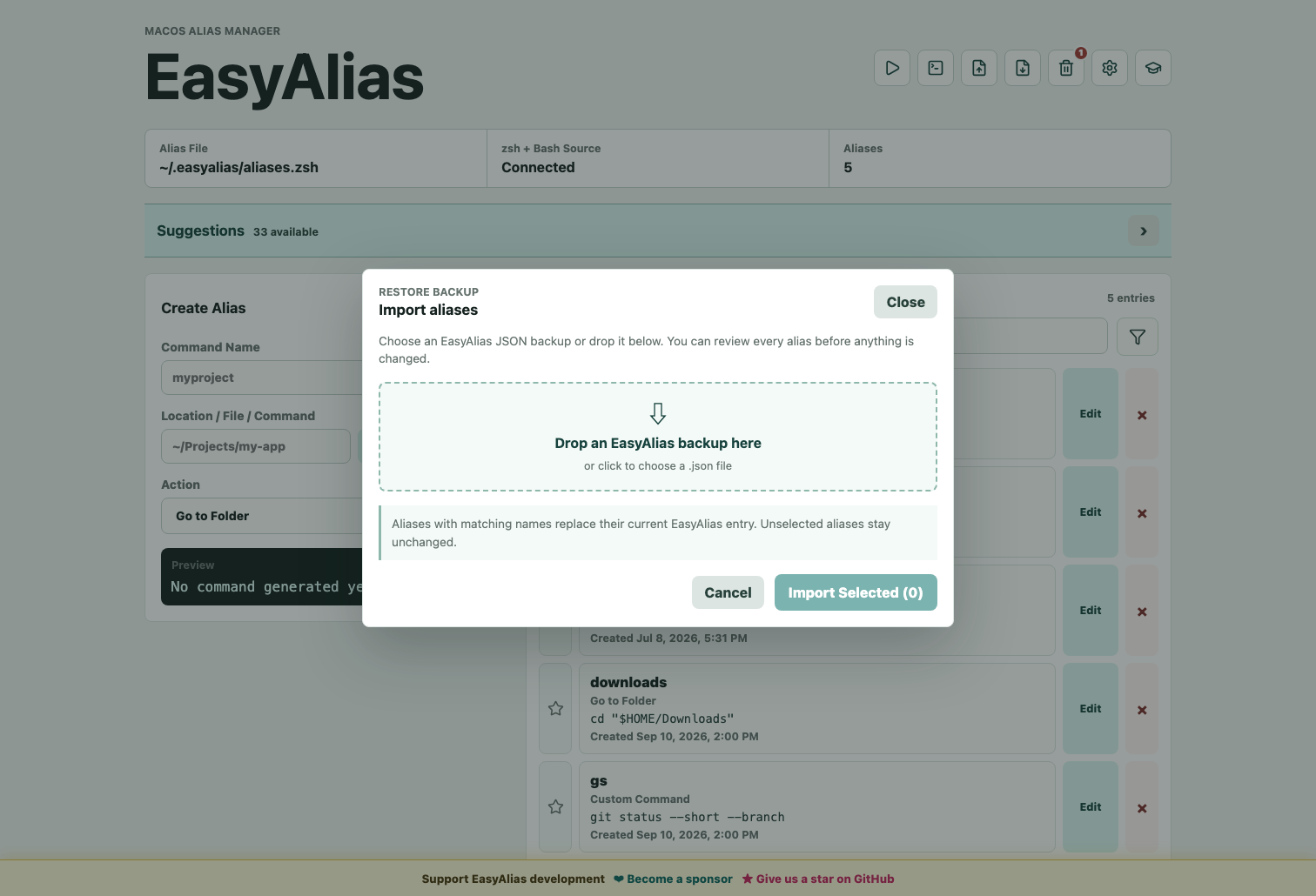Screen dimensions: 1316x896
Task: Click Give us a star on GitHub
Action: (818, 879)
